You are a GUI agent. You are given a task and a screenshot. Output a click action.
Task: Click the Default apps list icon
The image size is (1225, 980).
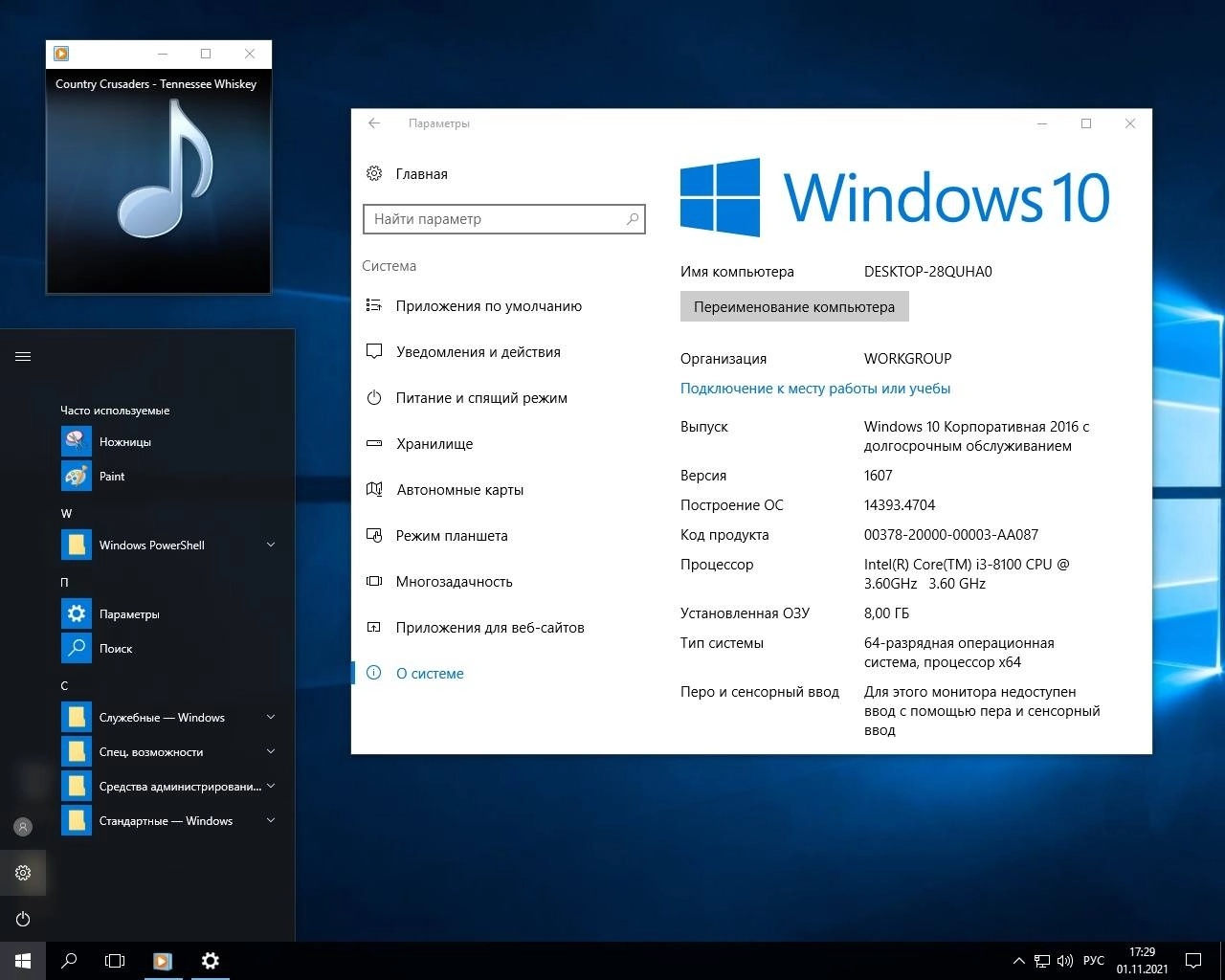point(374,305)
